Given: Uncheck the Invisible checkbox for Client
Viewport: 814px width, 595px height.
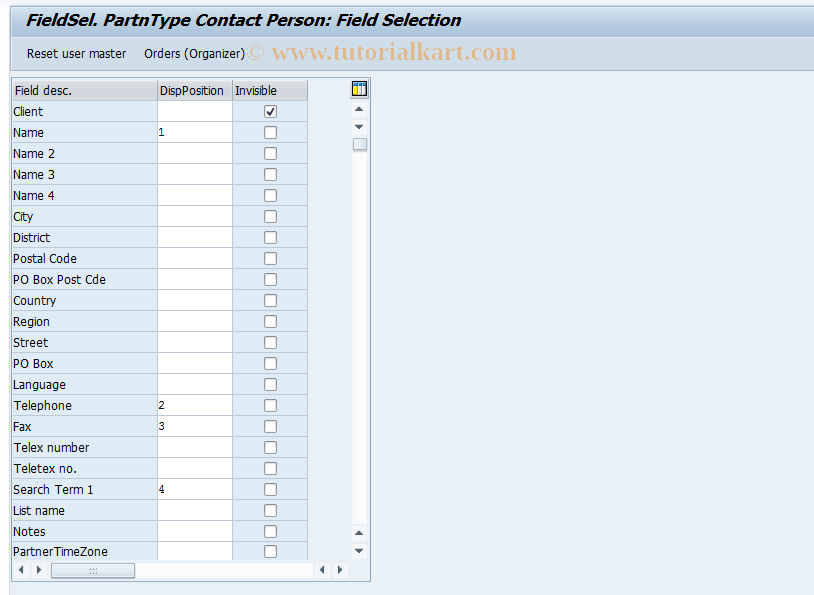Looking at the screenshot, I should 270,112.
